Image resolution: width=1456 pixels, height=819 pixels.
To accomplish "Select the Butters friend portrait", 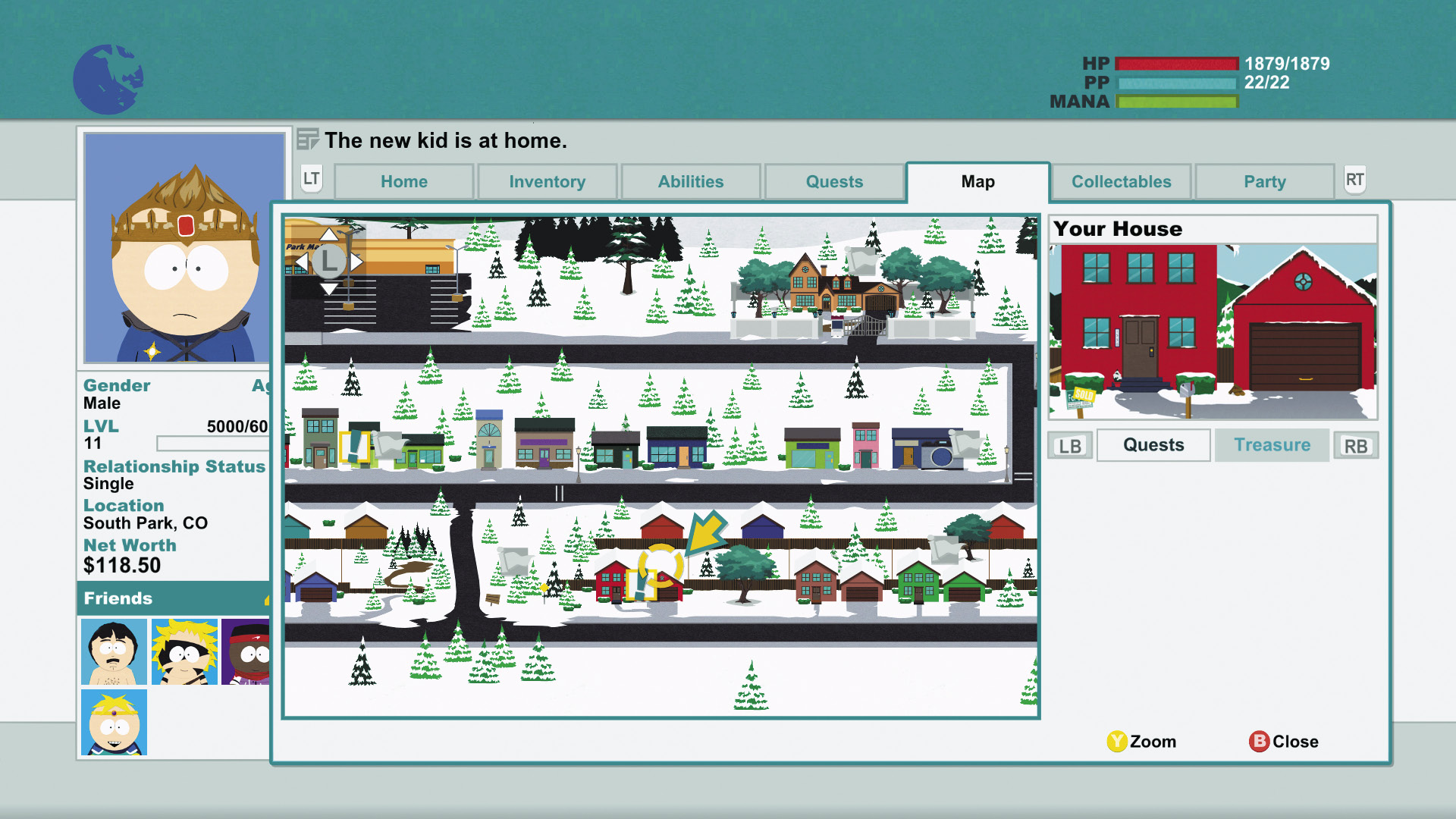I will pyautogui.click(x=114, y=722).
